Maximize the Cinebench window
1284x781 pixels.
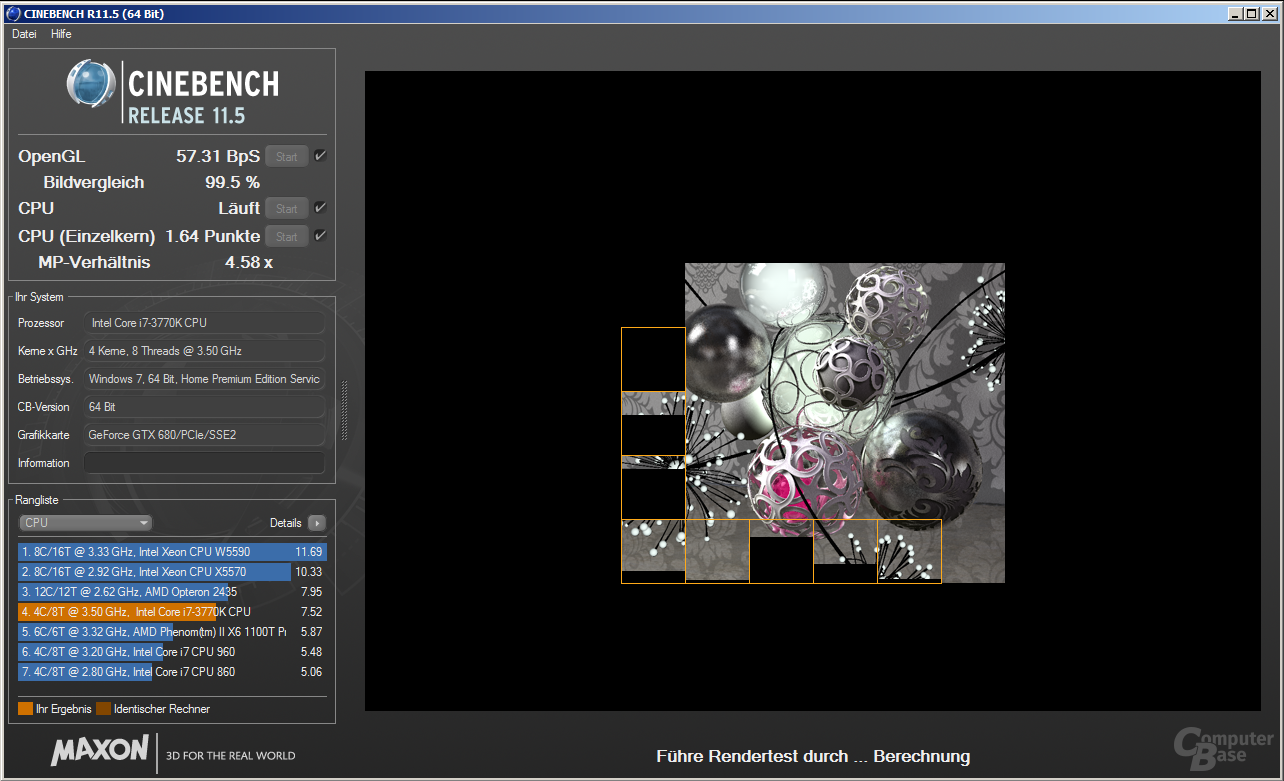[x=1251, y=13]
